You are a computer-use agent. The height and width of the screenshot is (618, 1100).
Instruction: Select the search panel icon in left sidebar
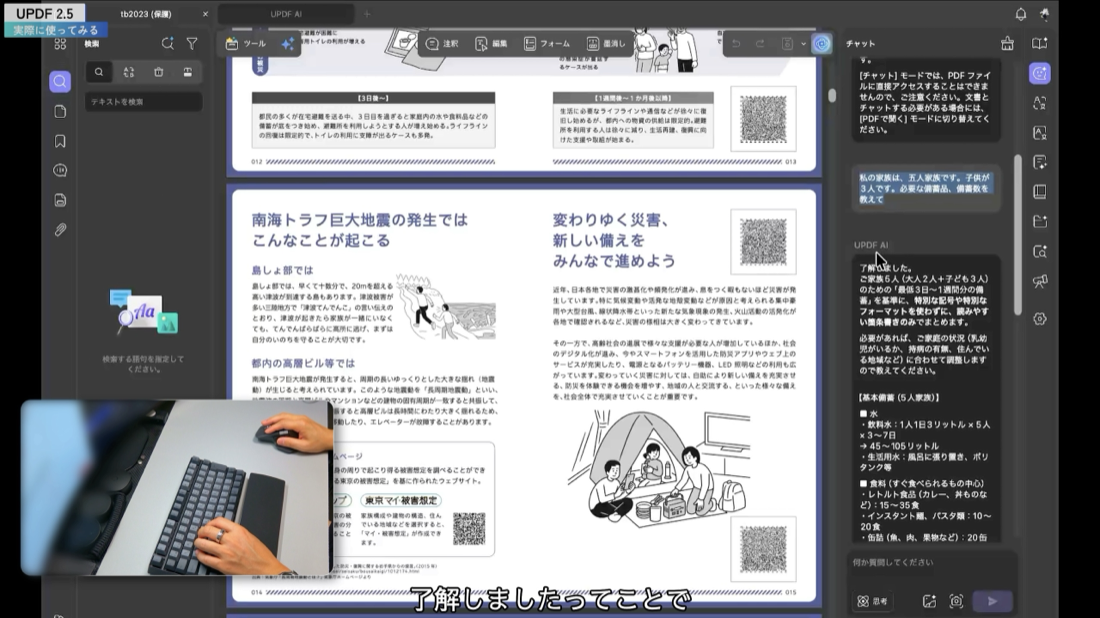tap(60, 81)
